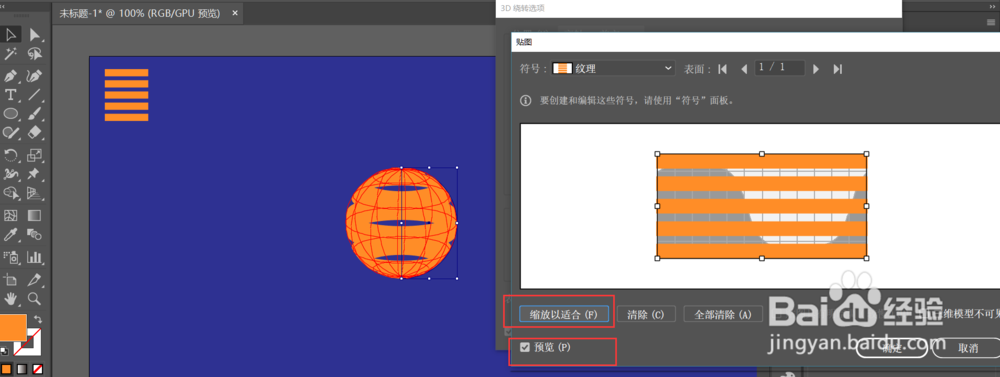Click the striped artwork in map preview
The width and height of the screenshot is (1000, 377).
(x=761, y=206)
